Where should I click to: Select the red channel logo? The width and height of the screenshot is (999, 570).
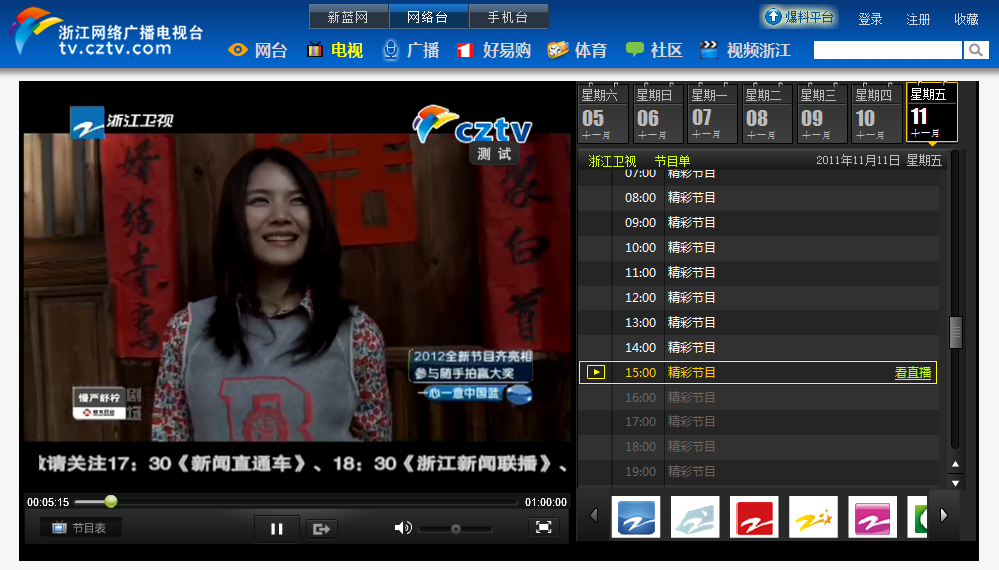[754, 517]
